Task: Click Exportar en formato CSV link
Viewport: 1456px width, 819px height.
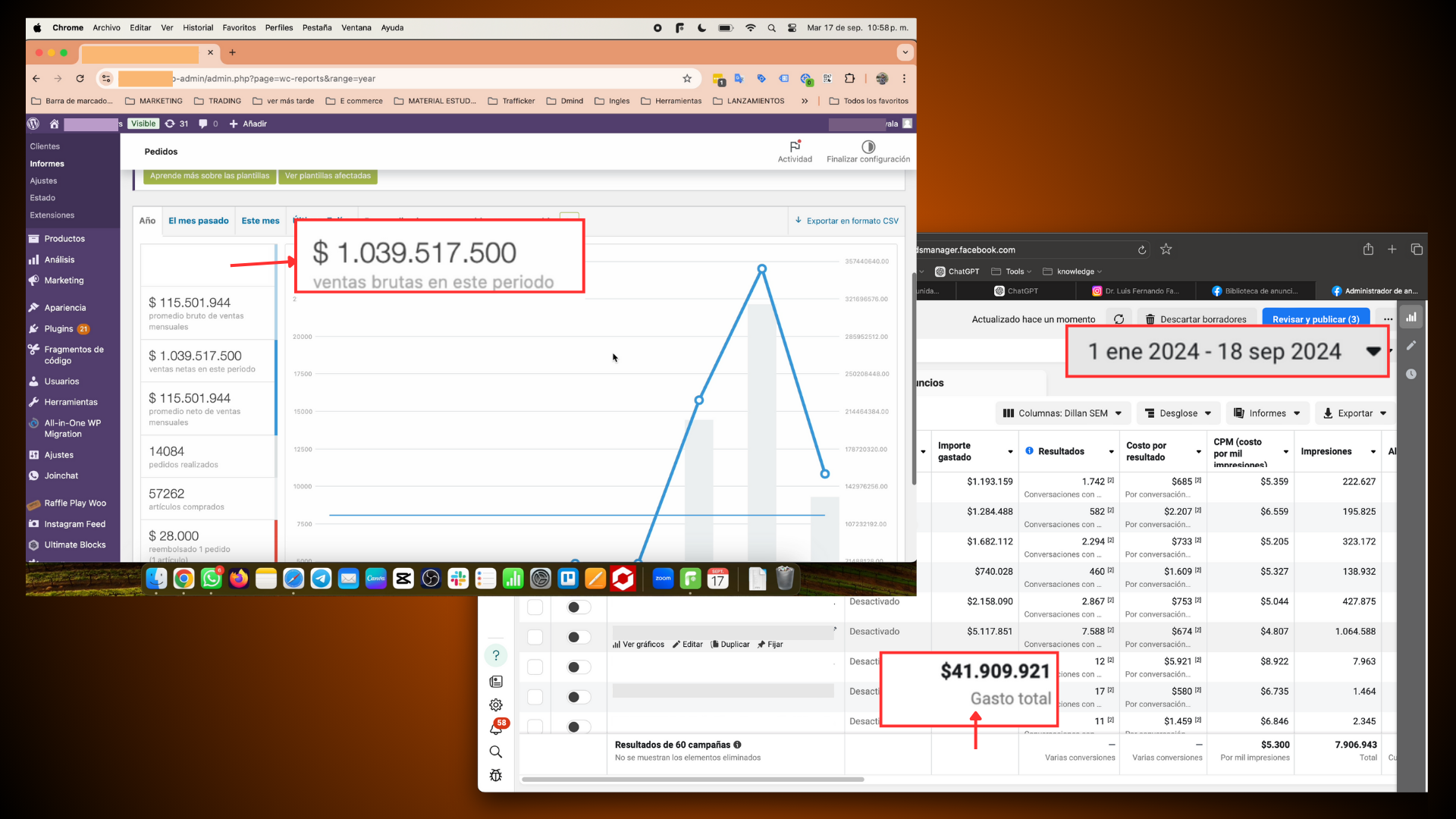Action: pyautogui.click(x=846, y=221)
